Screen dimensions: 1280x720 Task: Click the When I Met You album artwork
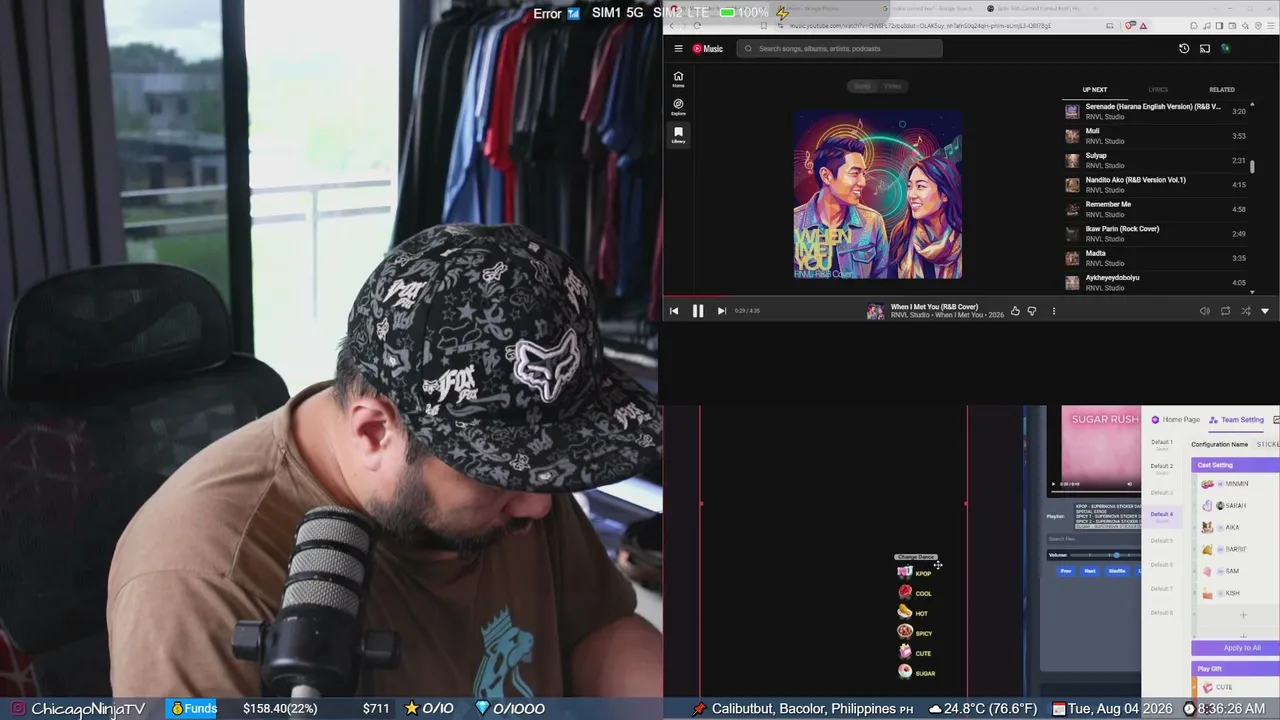tap(878, 195)
